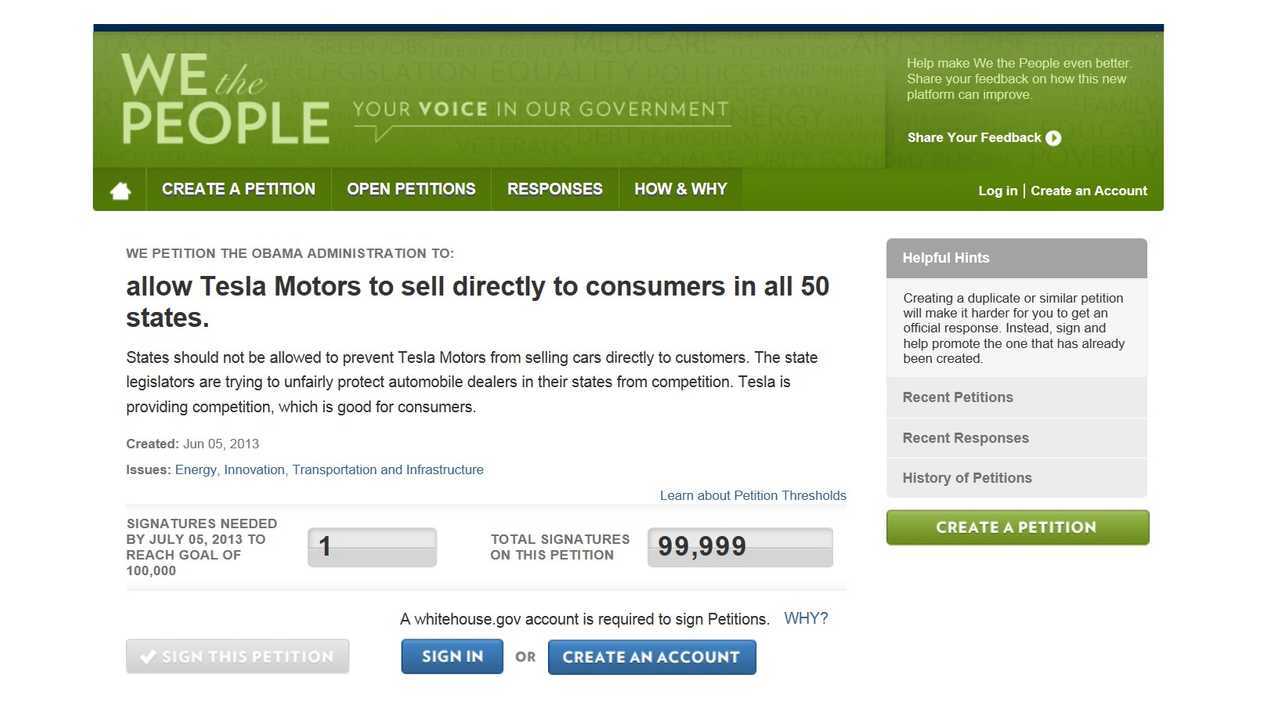Open the Transportation and Infrastructure issue link
This screenshot has height=720, width=1280.
388,470
